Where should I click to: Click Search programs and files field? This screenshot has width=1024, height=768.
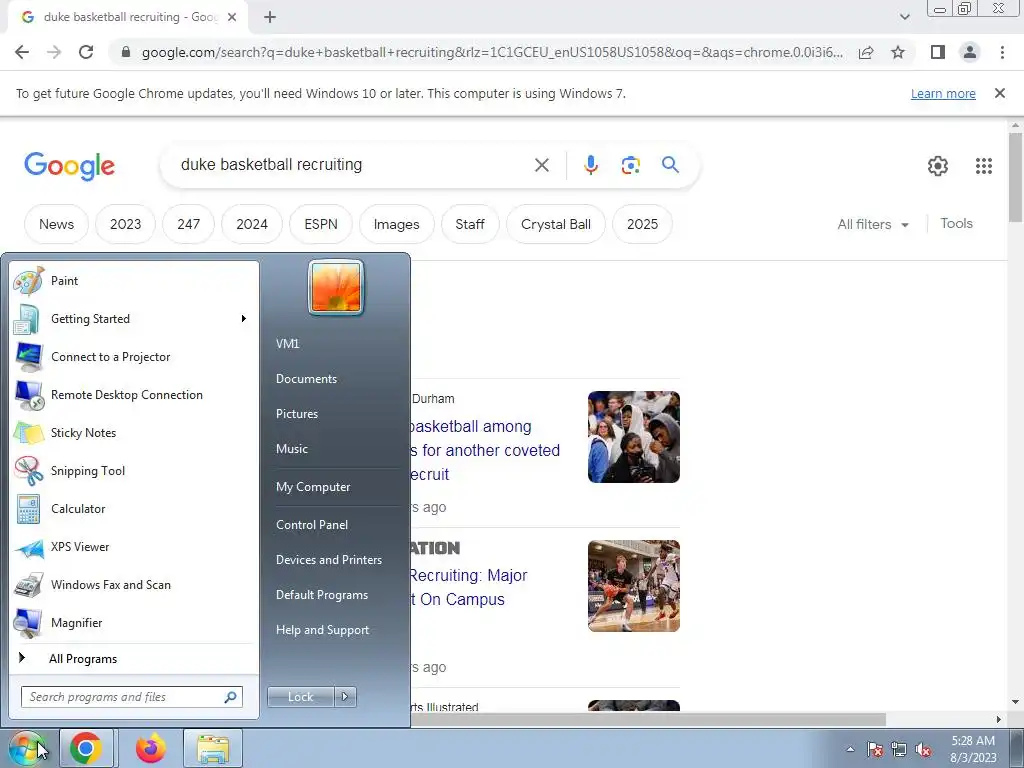point(131,697)
